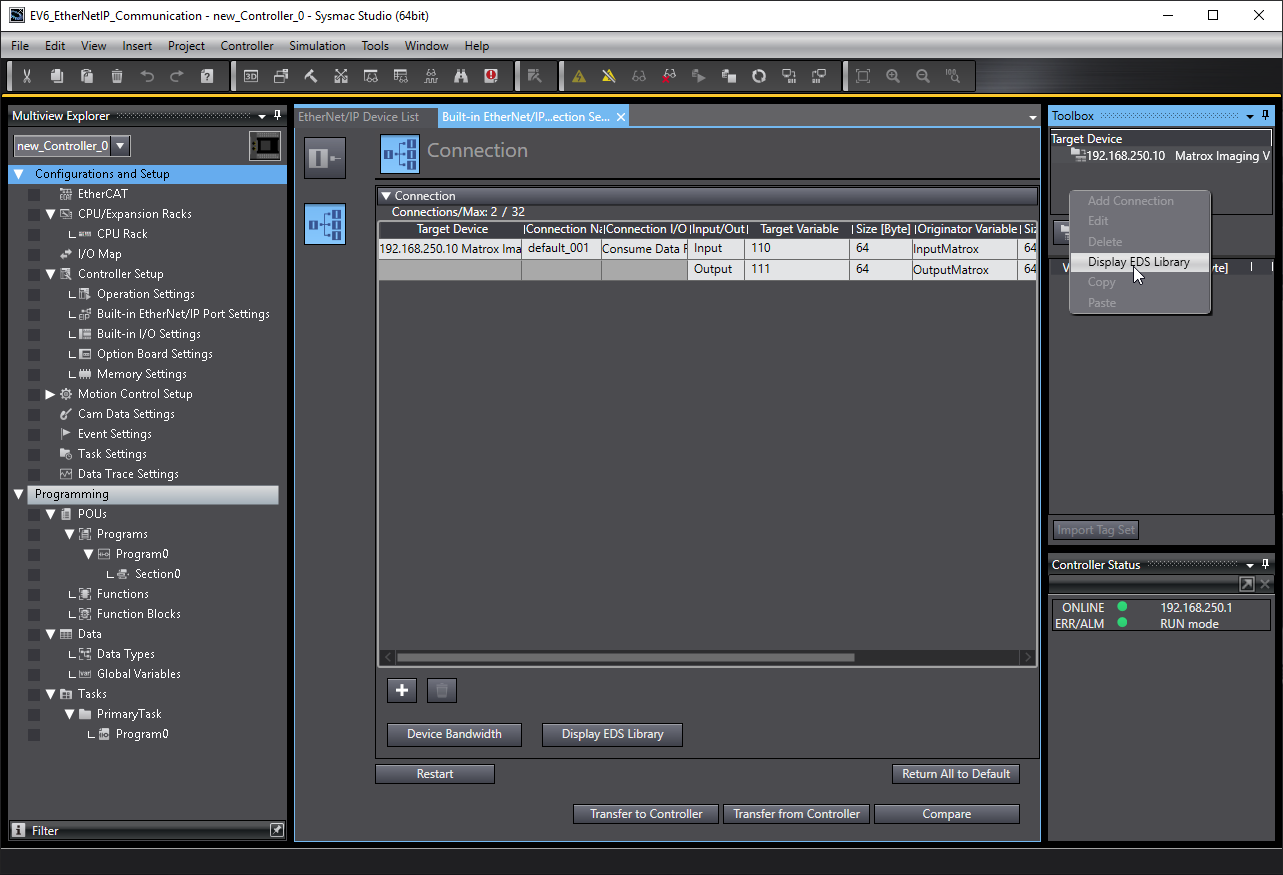Choose Display EDS Library in context menu
Image resolution: width=1283 pixels, height=875 pixels.
[x=1139, y=262]
